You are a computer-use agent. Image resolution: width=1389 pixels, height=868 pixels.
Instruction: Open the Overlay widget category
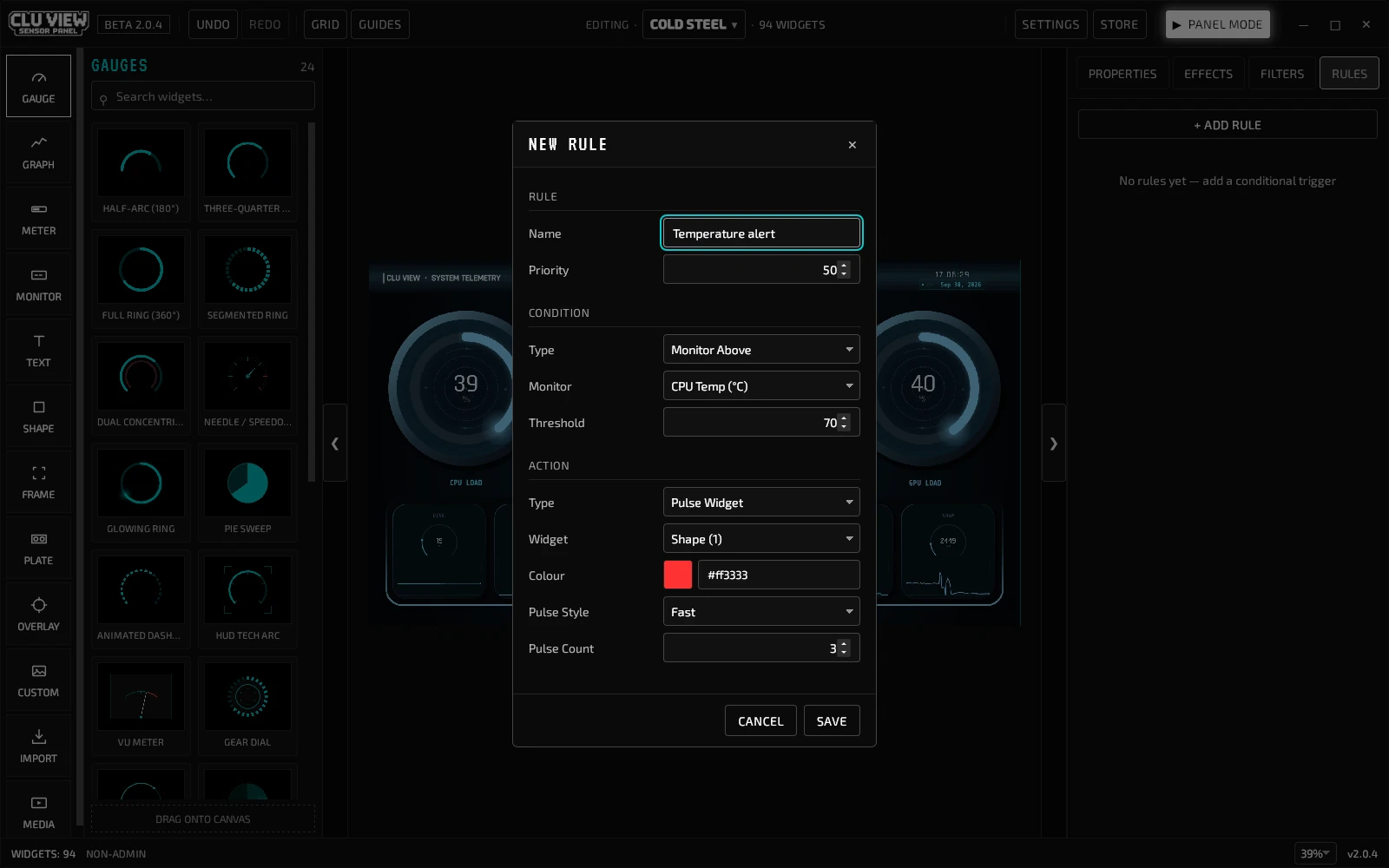pyautogui.click(x=38, y=614)
